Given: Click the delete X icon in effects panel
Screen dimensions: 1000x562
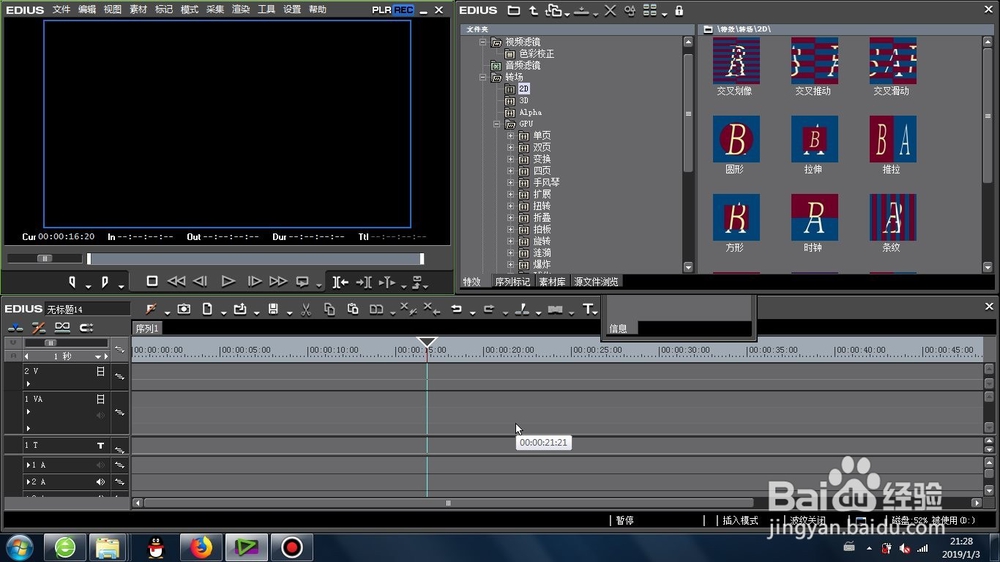Looking at the screenshot, I should pos(610,10).
